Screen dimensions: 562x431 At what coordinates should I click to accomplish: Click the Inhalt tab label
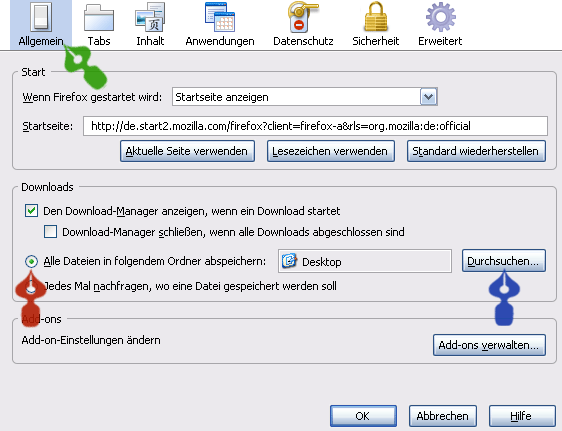pos(150,41)
